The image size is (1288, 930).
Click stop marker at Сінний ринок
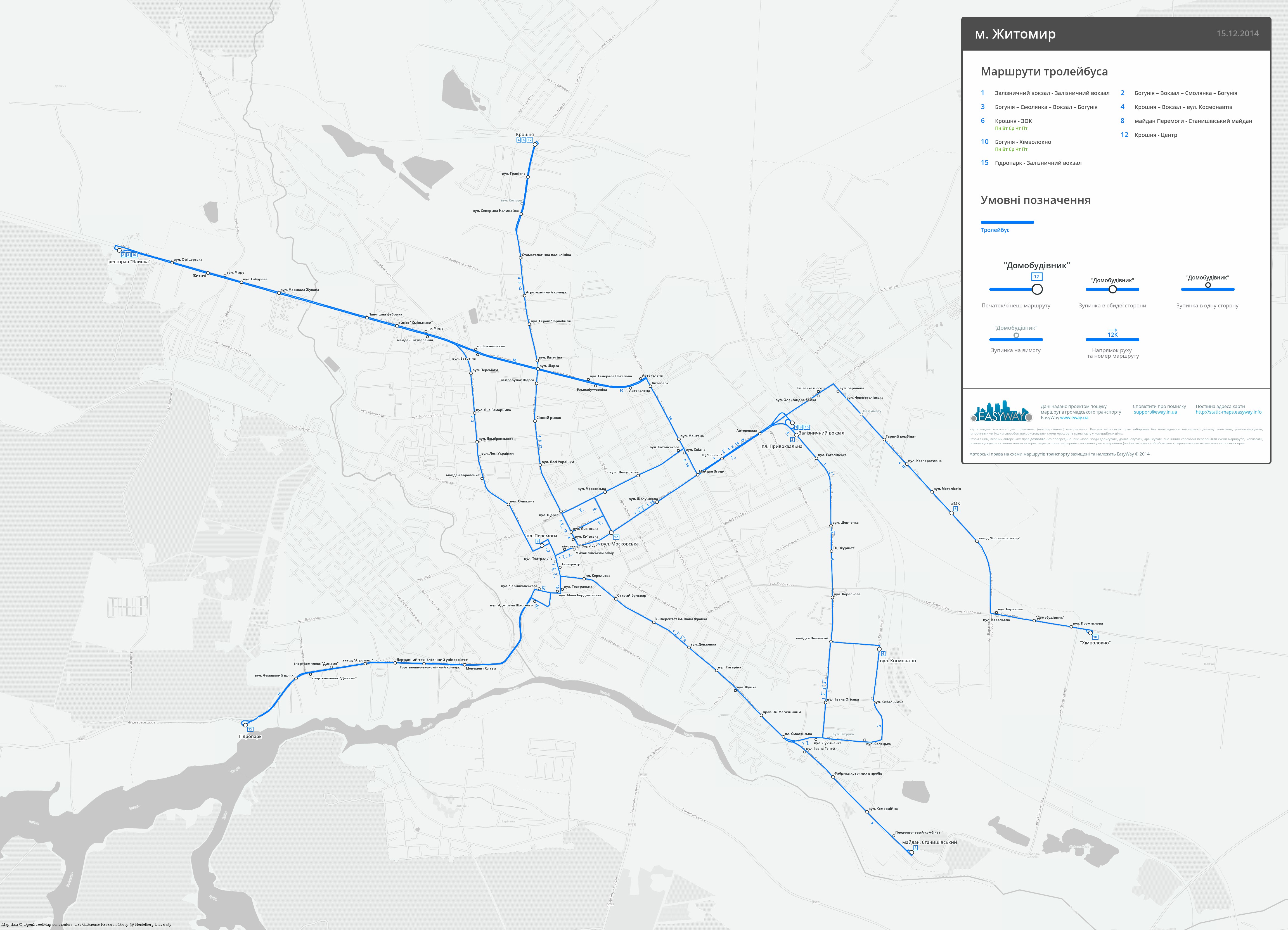(535, 421)
